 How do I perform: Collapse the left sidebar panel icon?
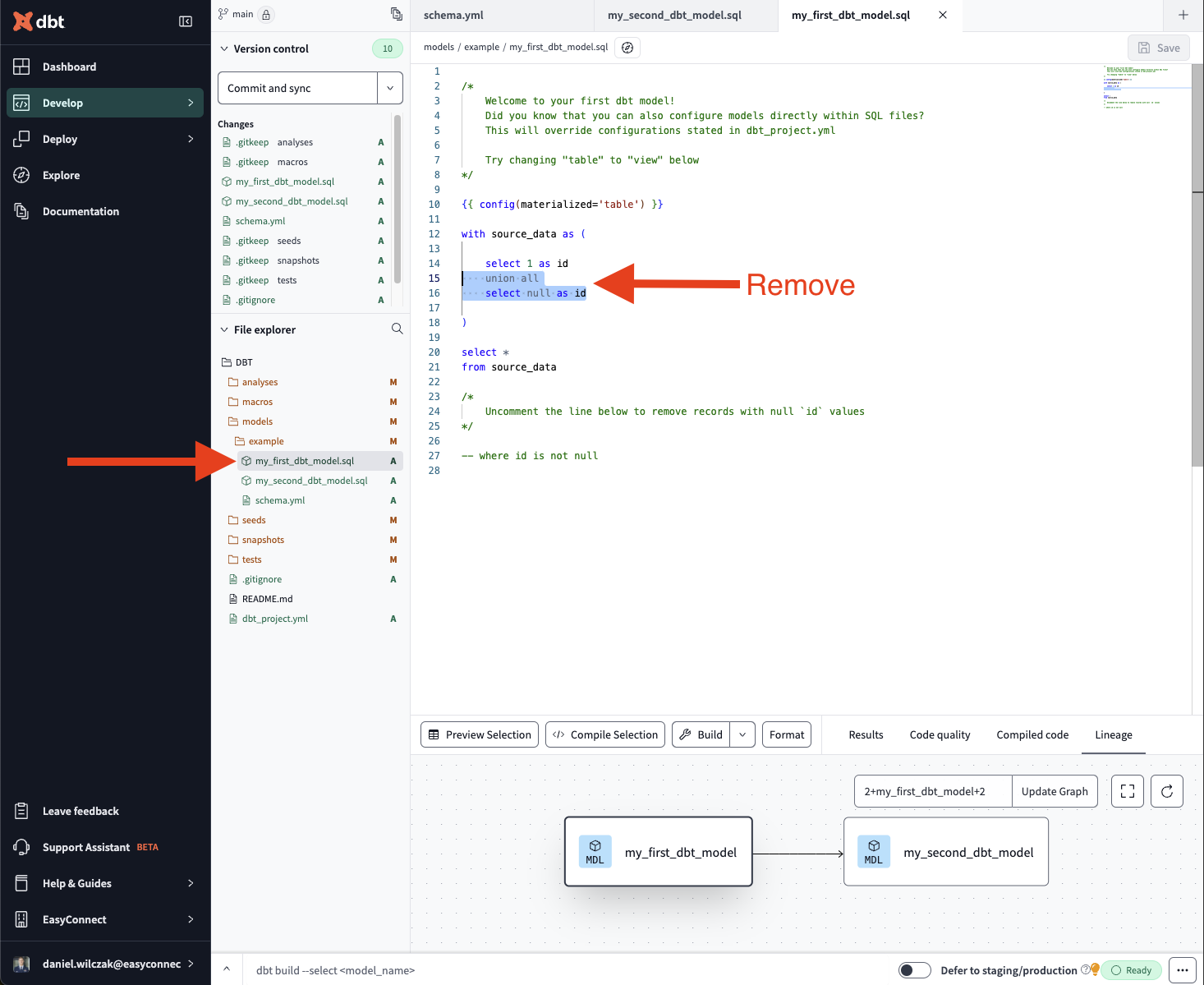[186, 21]
